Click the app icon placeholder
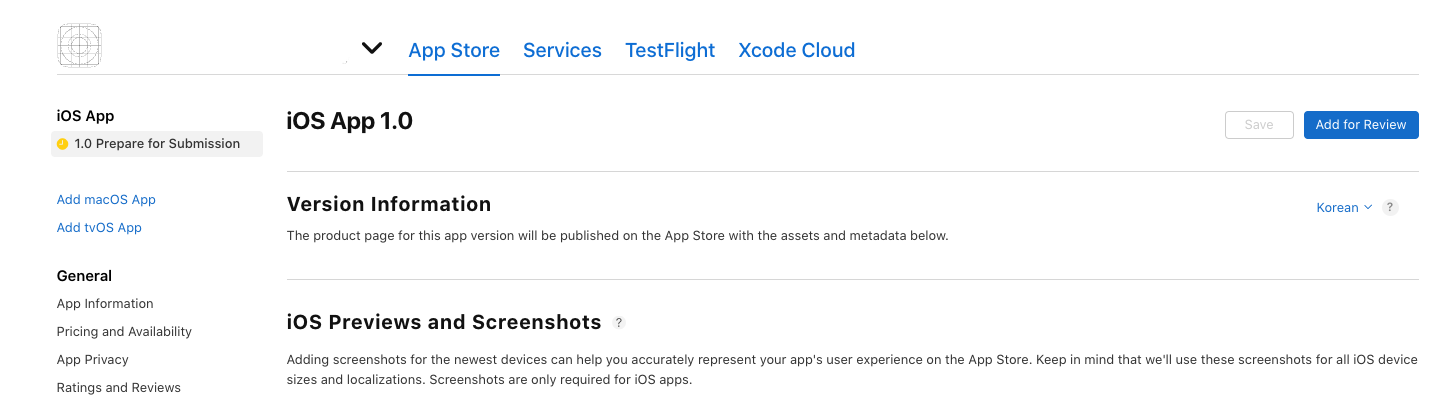 click(80, 46)
